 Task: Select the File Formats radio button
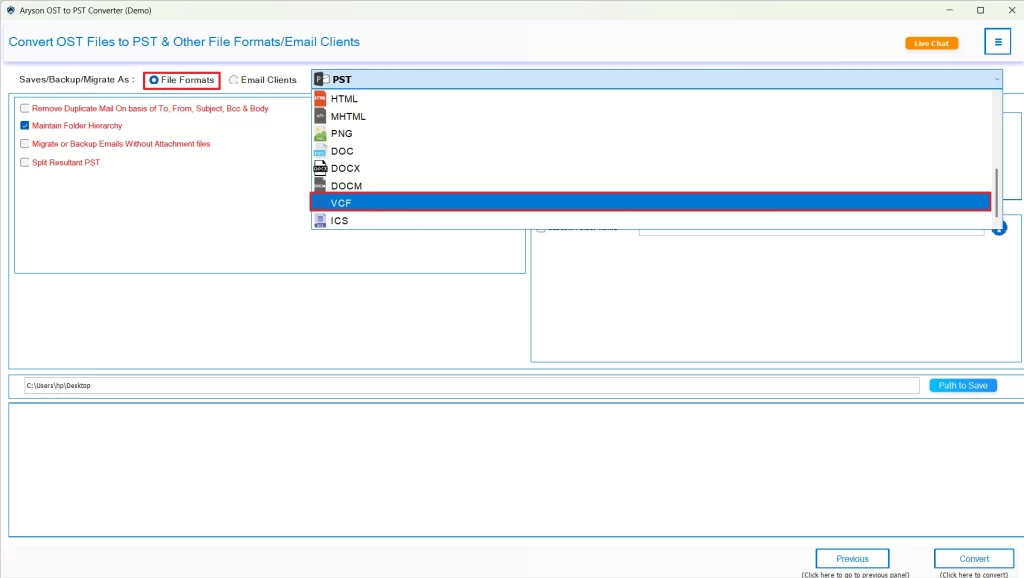coord(154,79)
